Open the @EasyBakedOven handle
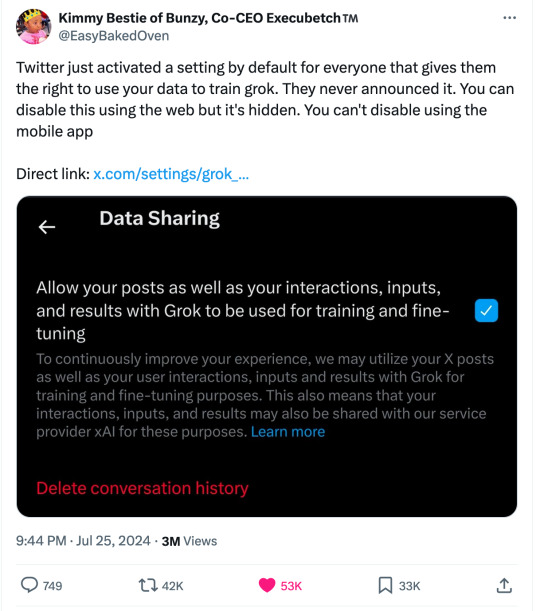 [x=114, y=36]
